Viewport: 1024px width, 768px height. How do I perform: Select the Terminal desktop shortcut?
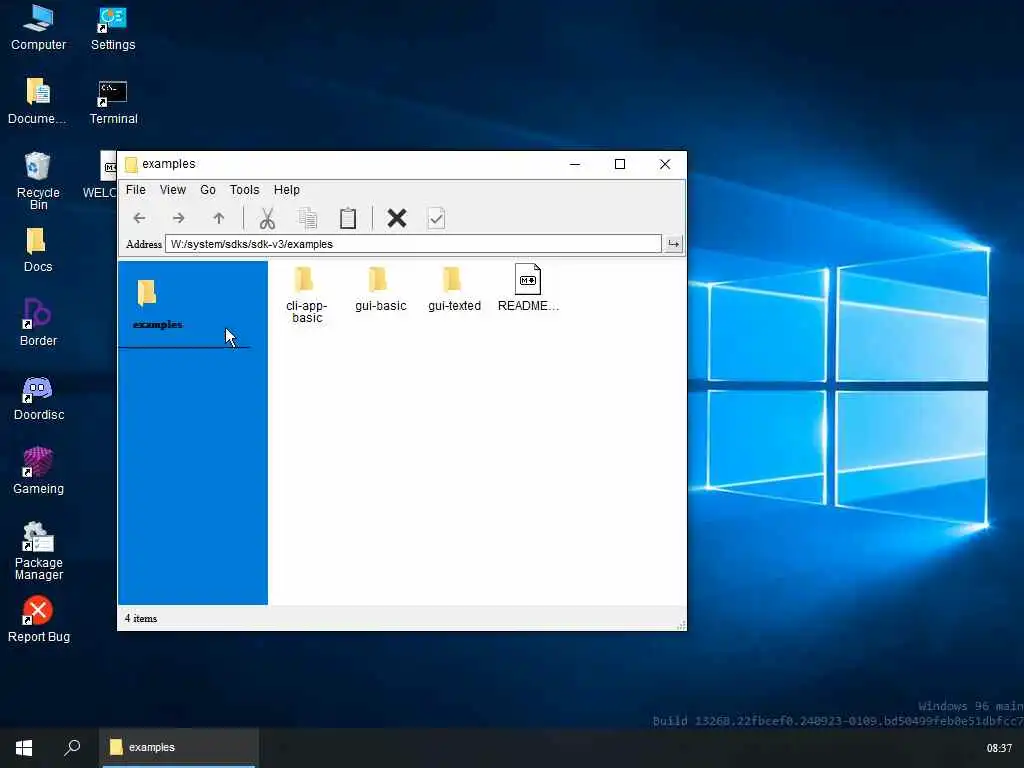114,101
